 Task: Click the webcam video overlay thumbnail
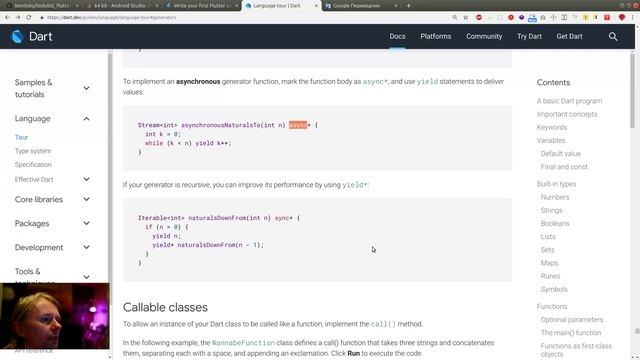coord(55,316)
